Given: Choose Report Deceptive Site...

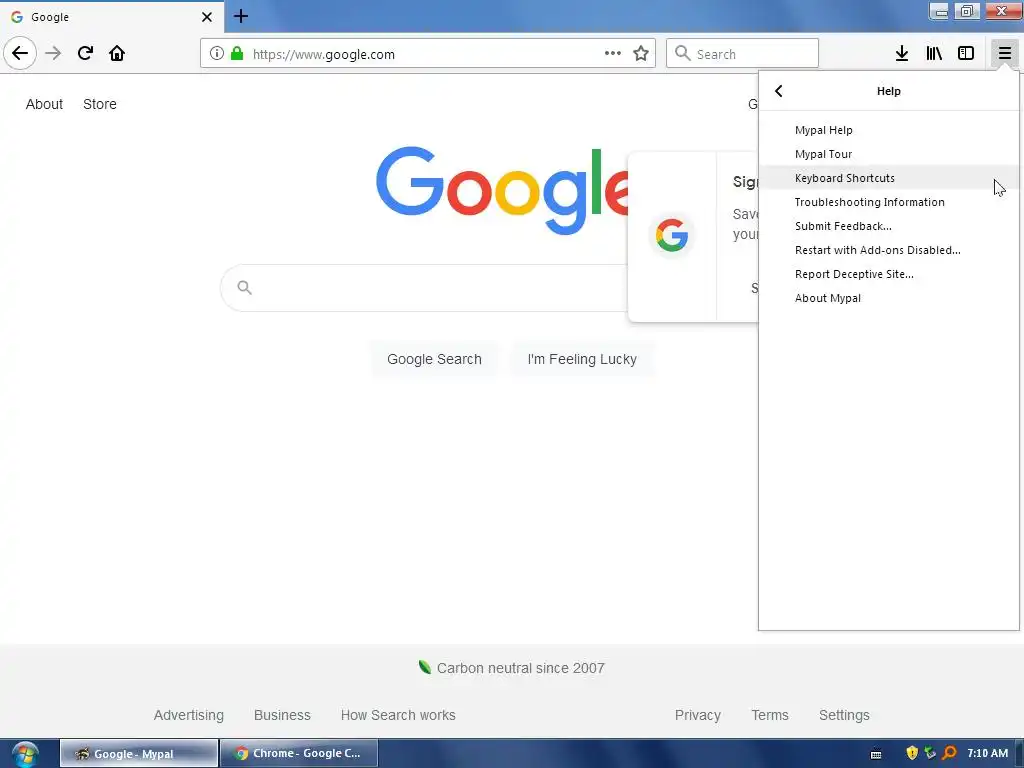Looking at the screenshot, I should pyautogui.click(x=888, y=274).
